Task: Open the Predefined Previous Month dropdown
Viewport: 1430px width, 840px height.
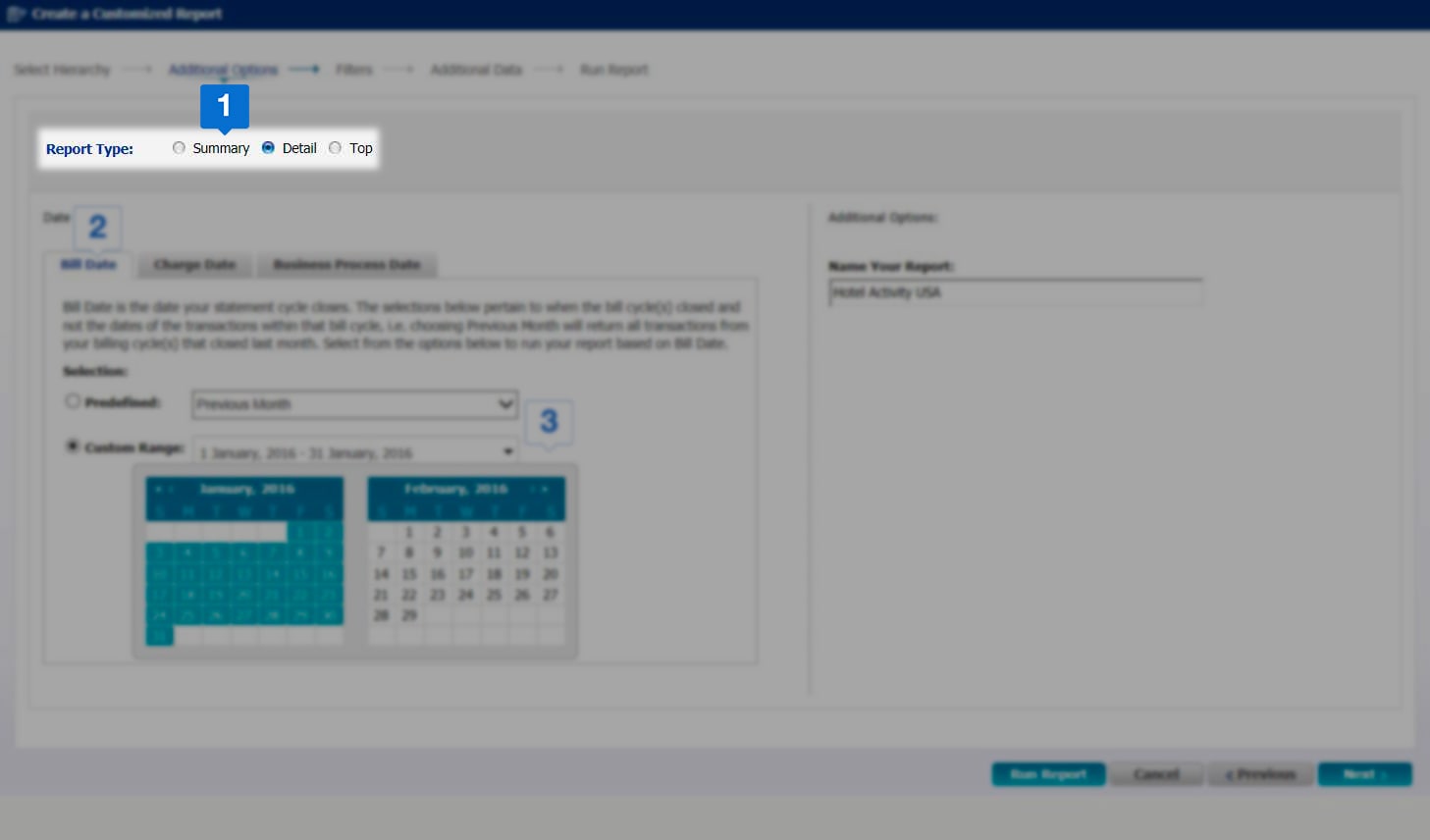Action: 354,404
